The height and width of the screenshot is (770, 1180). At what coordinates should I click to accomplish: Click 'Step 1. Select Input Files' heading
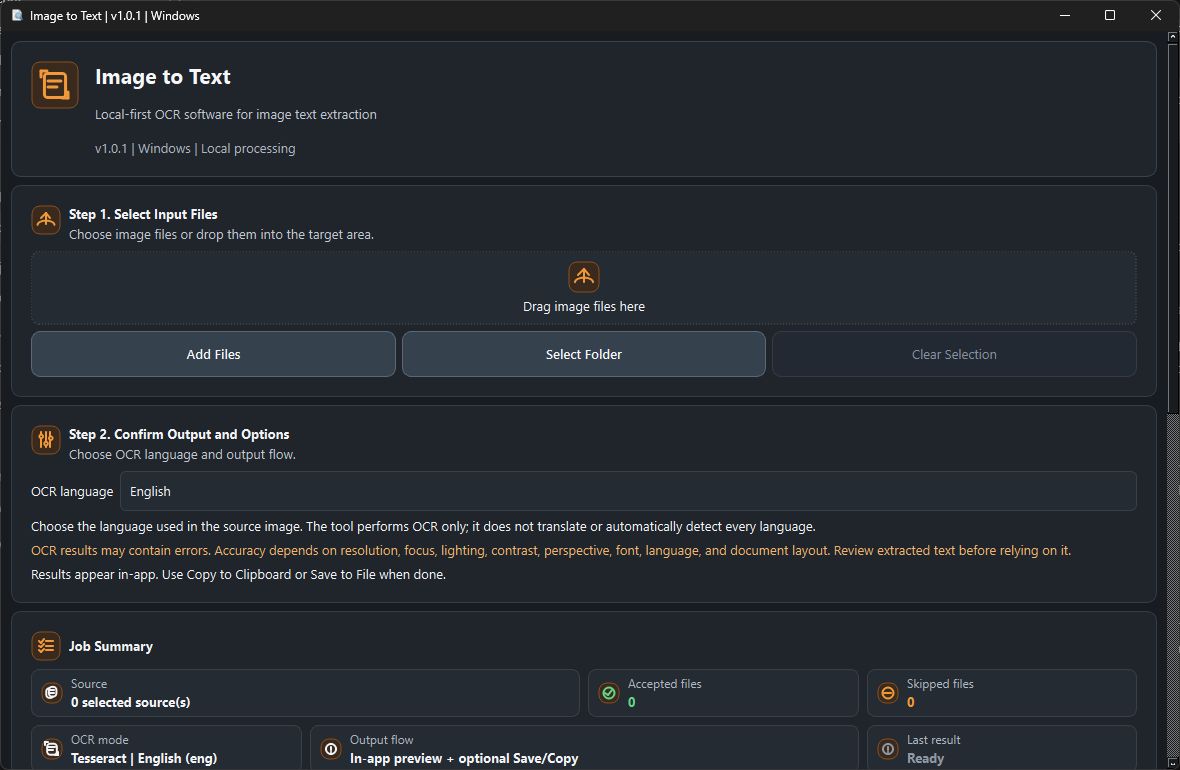(143, 215)
